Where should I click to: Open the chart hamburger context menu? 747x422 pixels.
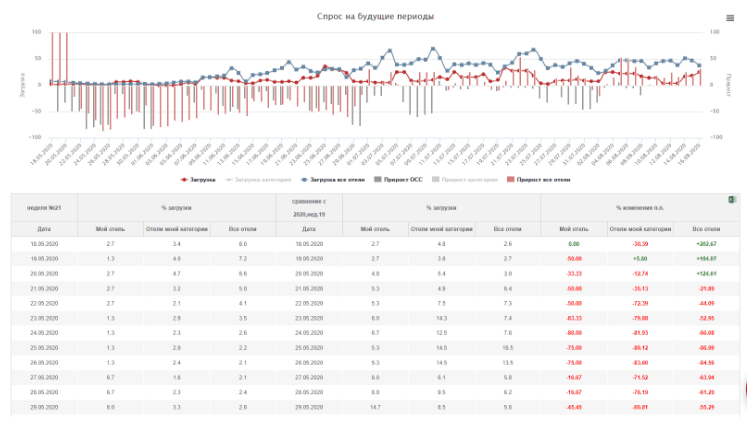coord(729,18)
